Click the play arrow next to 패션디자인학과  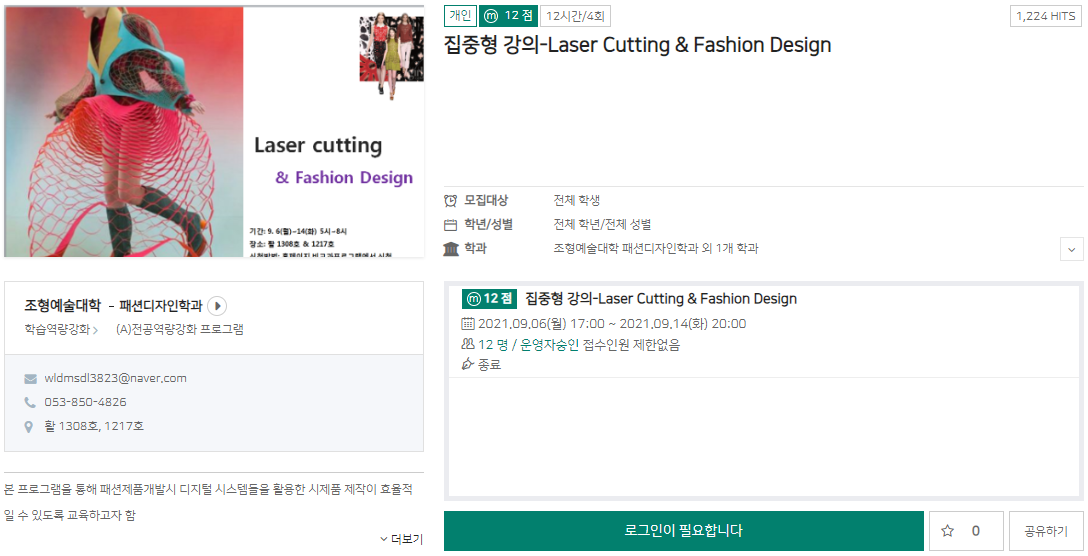pos(217,306)
